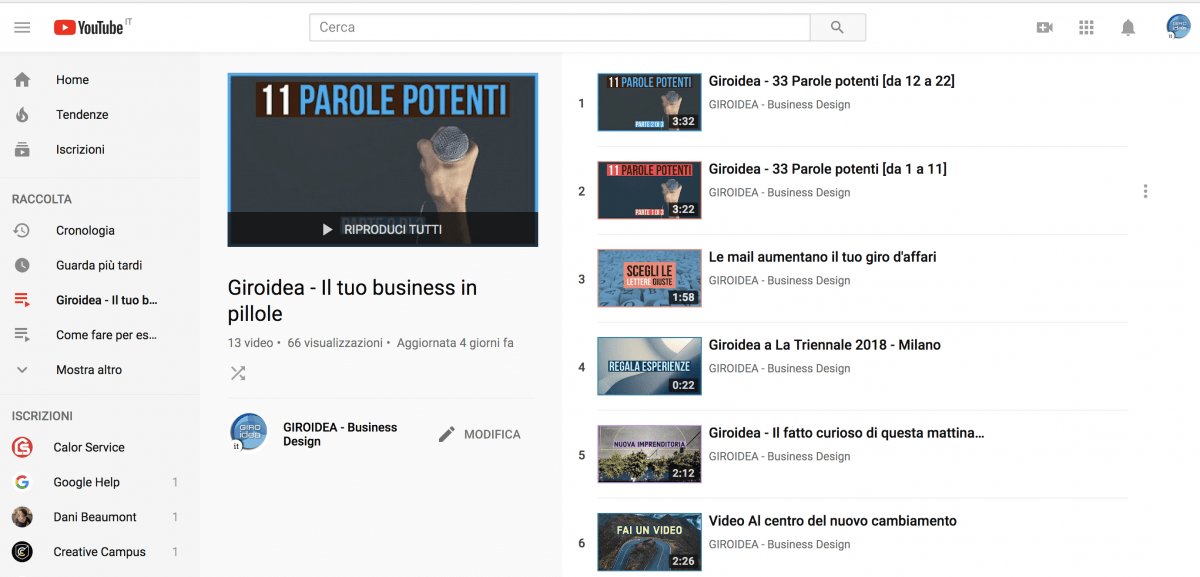Click thumbnail of video 1 (3:32)
This screenshot has width=1200, height=577.
tap(649, 102)
